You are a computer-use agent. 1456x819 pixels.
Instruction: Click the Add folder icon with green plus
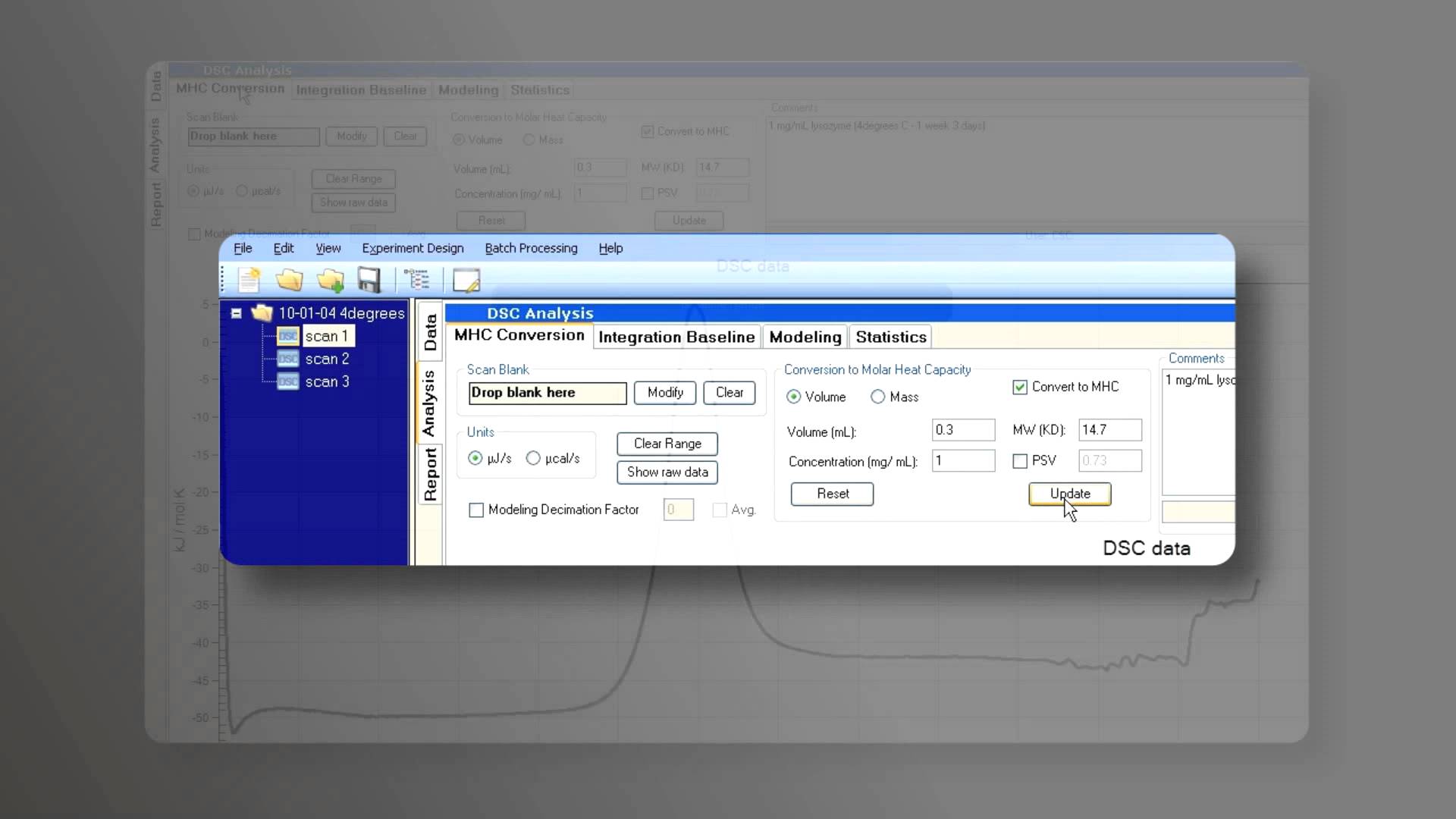[x=331, y=281]
